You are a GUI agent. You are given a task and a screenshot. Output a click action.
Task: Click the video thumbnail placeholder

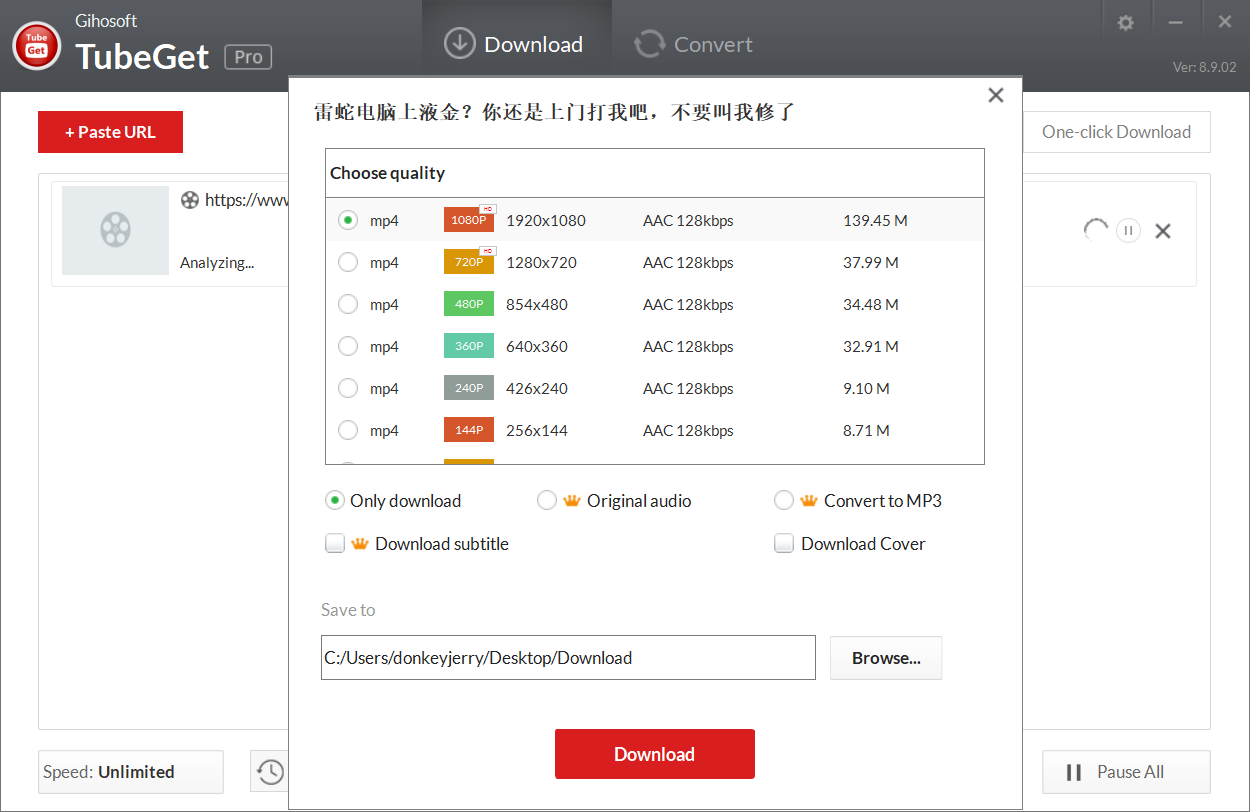click(115, 230)
